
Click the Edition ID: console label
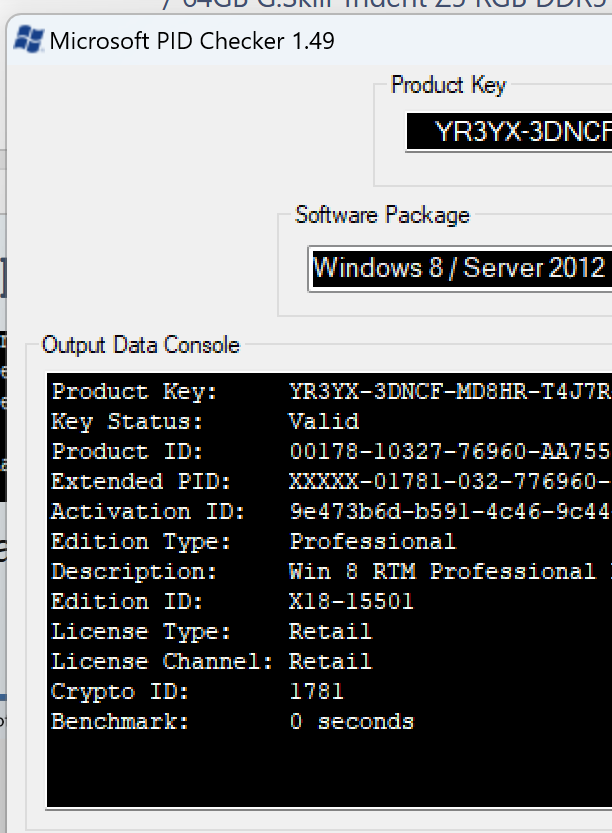(x=127, y=601)
